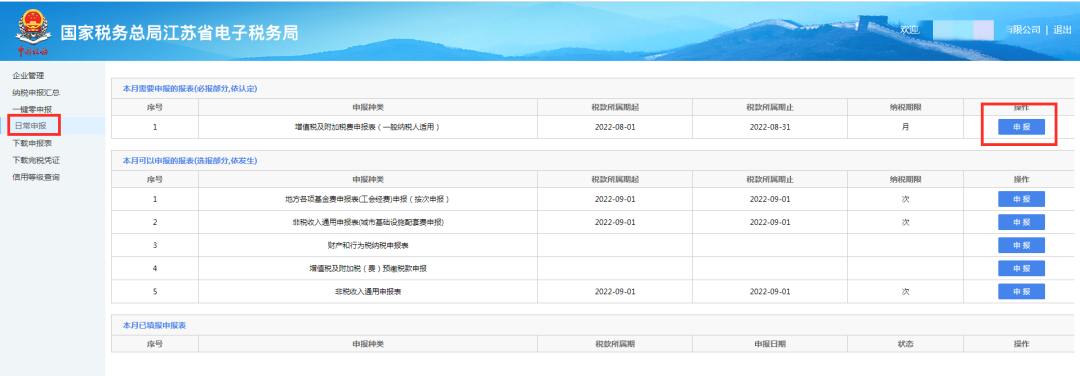Click the 国家税务总局江苏省电子税务局 title
Screen dimensions: 1080x376
click(x=179, y=32)
